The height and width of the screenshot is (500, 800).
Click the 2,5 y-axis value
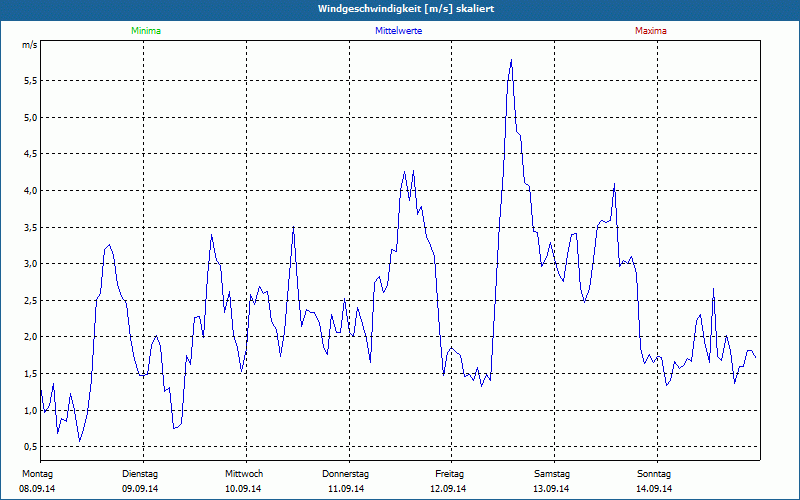31,301
